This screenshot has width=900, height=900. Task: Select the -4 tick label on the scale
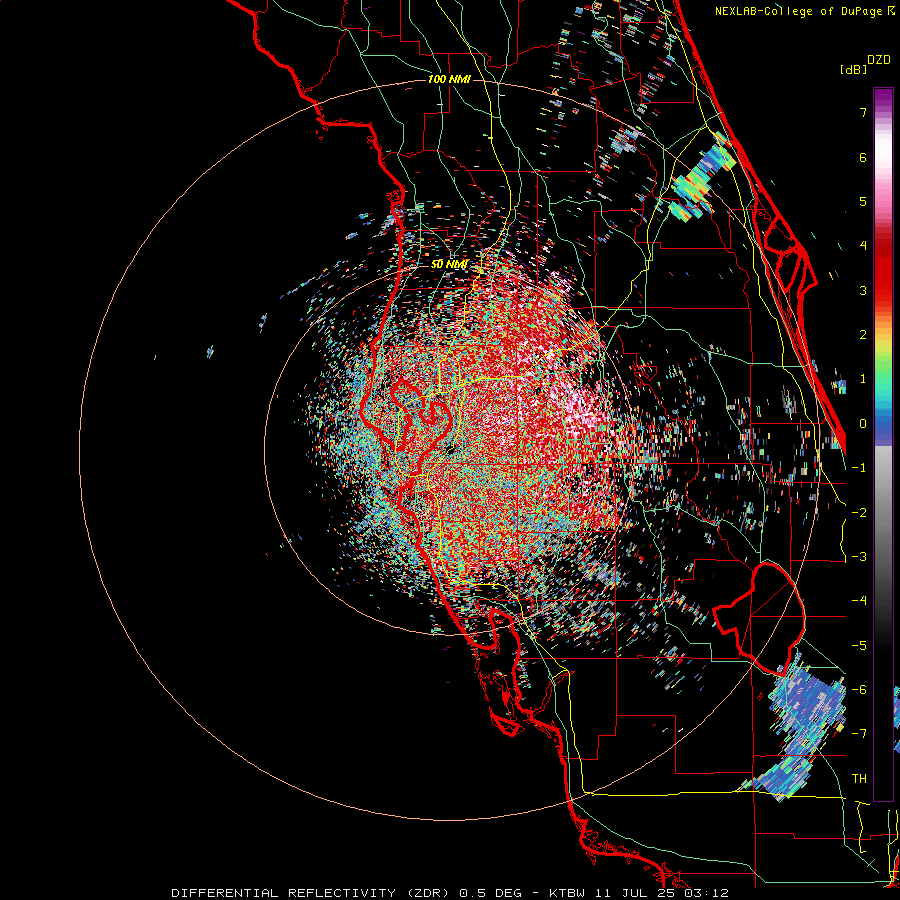click(x=859, y=601)
